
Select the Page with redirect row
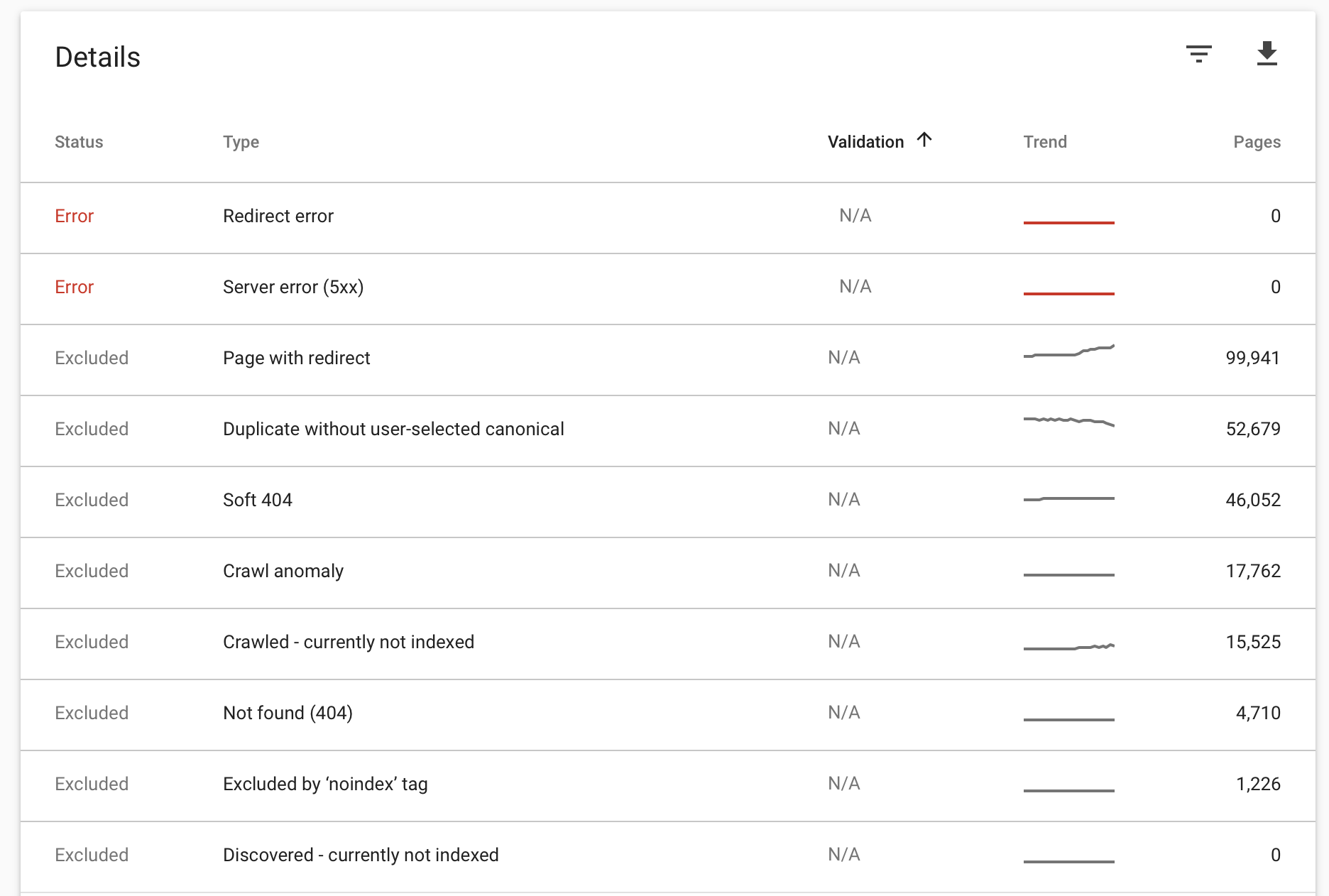(x=668, y=360)
